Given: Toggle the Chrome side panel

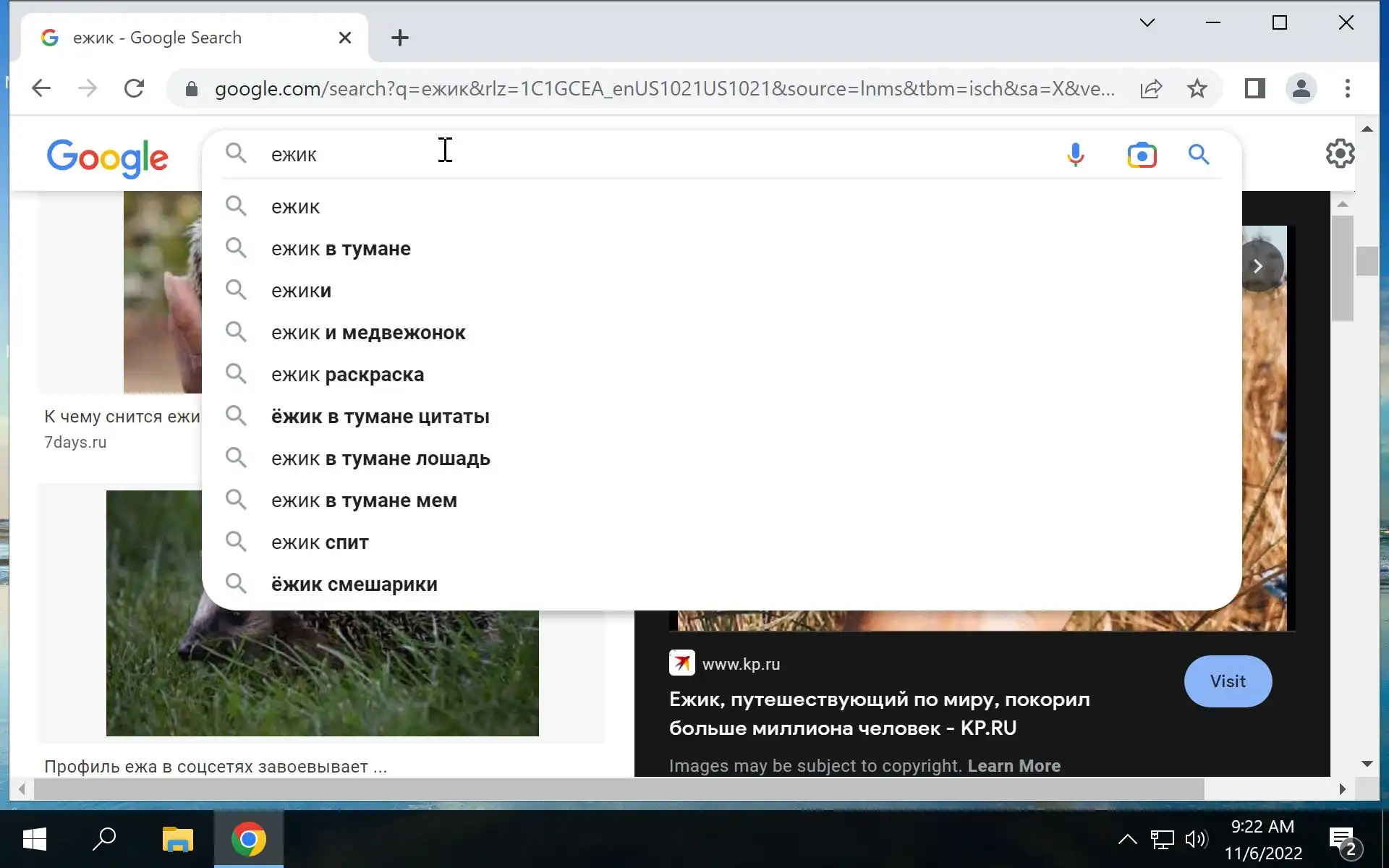Looking at the screenshot, I should tap(1254, 89).
